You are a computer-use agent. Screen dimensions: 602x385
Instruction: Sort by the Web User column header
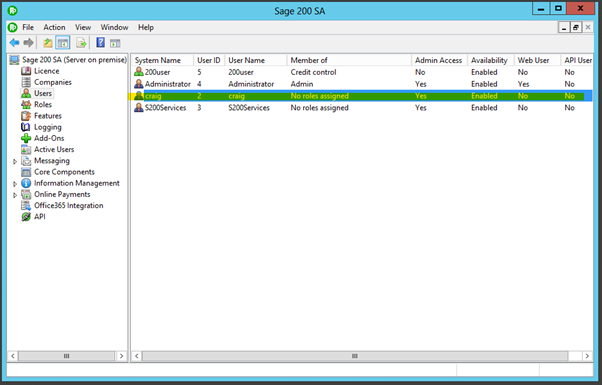(x=537, y=60)
